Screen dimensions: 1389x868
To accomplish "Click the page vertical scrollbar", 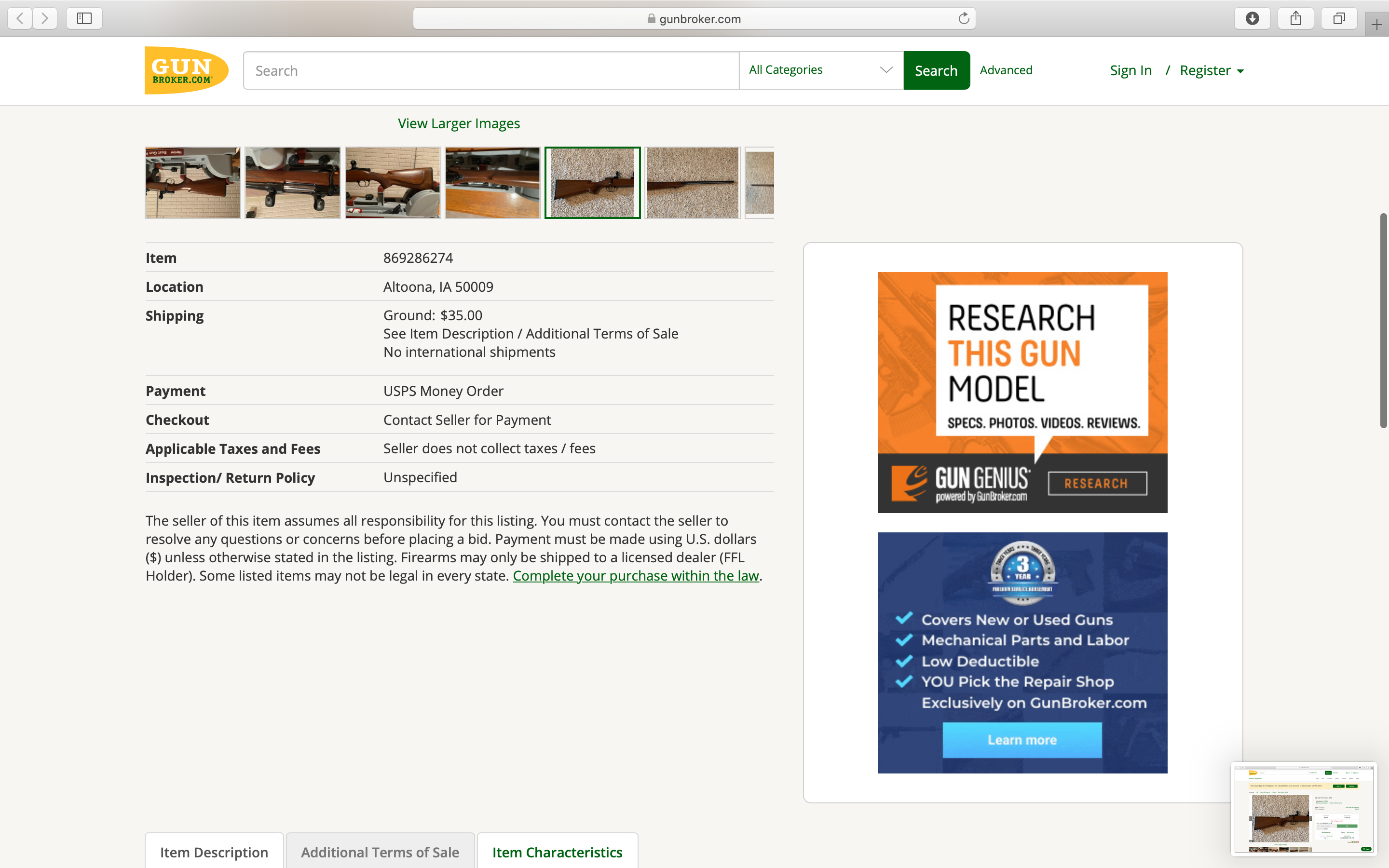I will tap(1383, 320).
